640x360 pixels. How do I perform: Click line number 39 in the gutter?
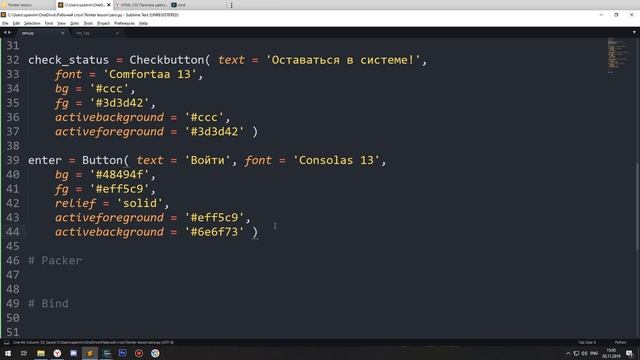[x=13, y=160]
